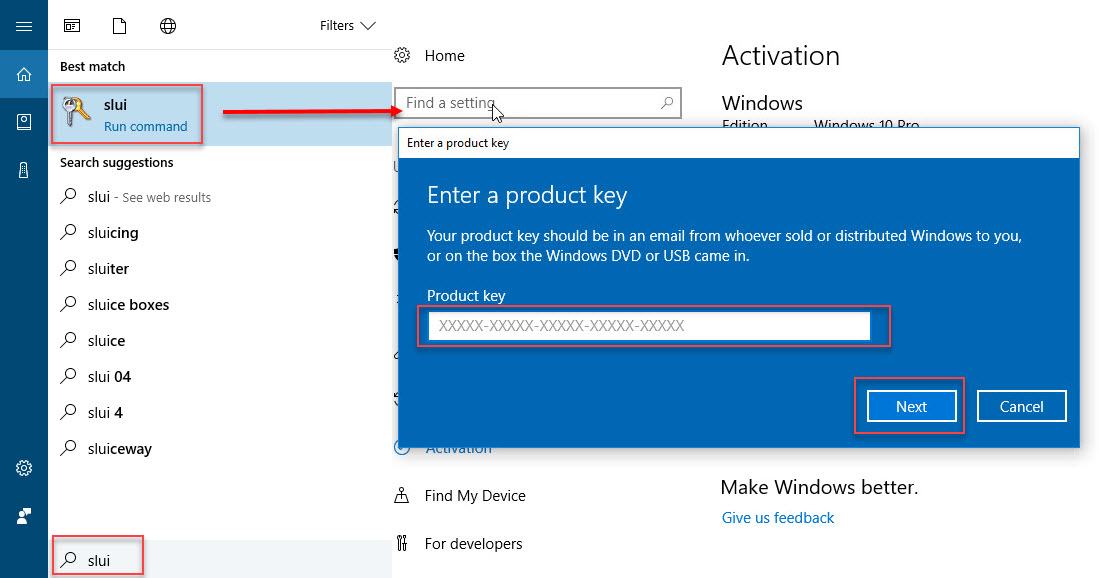1099x578 pixels.
Task: Click the Home gear icon in Settings
Action: pyautogui.click(x=402, y=55)
